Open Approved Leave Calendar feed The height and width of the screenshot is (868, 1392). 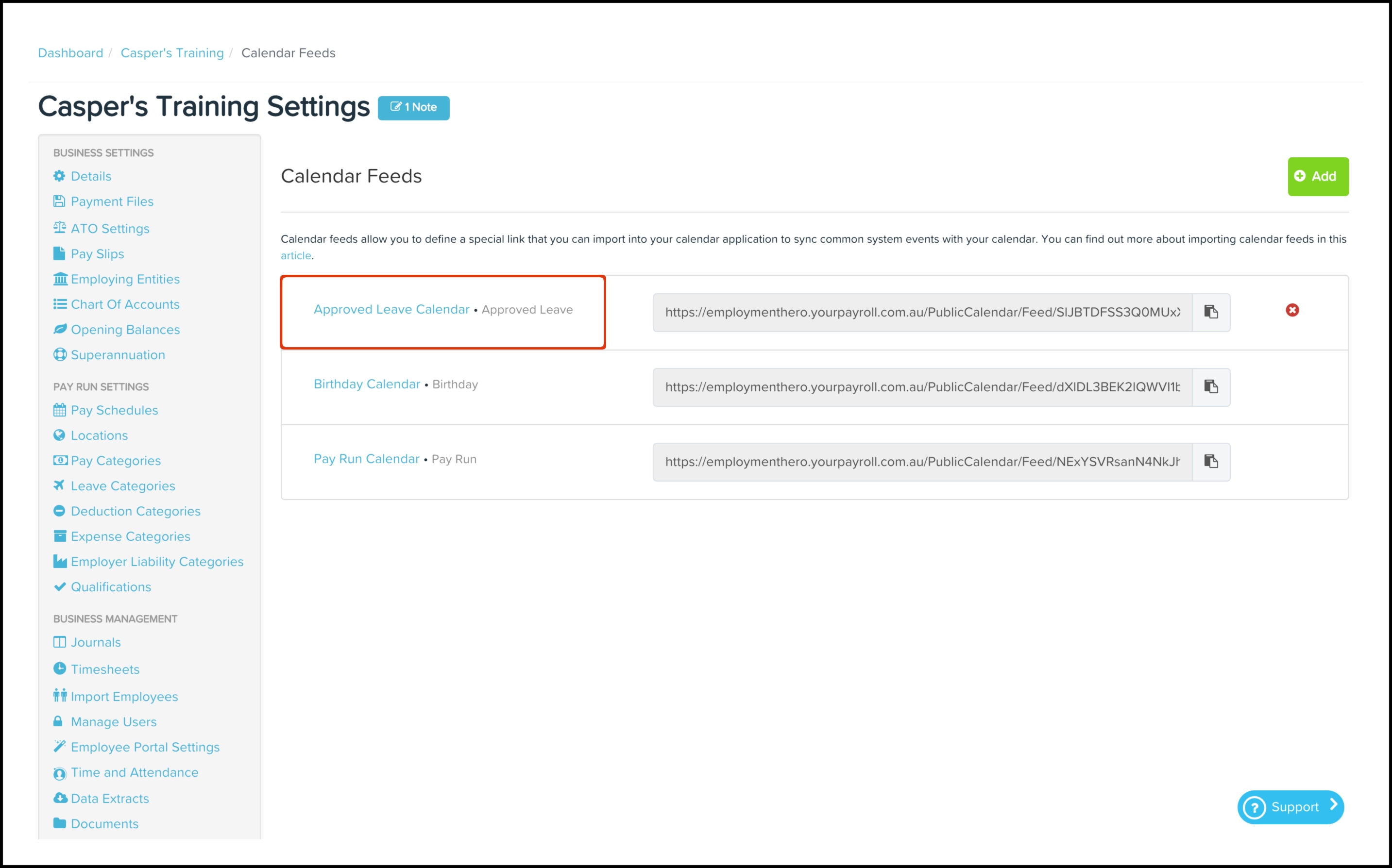click(x=391, y=309)
